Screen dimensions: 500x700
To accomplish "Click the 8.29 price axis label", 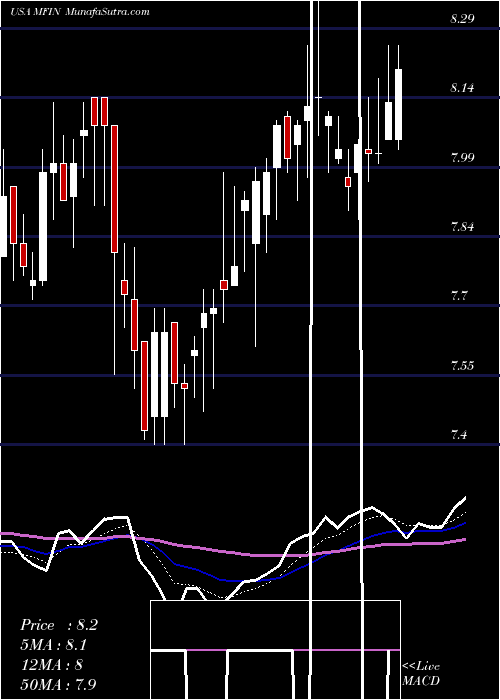I will [x=462, y=18].
